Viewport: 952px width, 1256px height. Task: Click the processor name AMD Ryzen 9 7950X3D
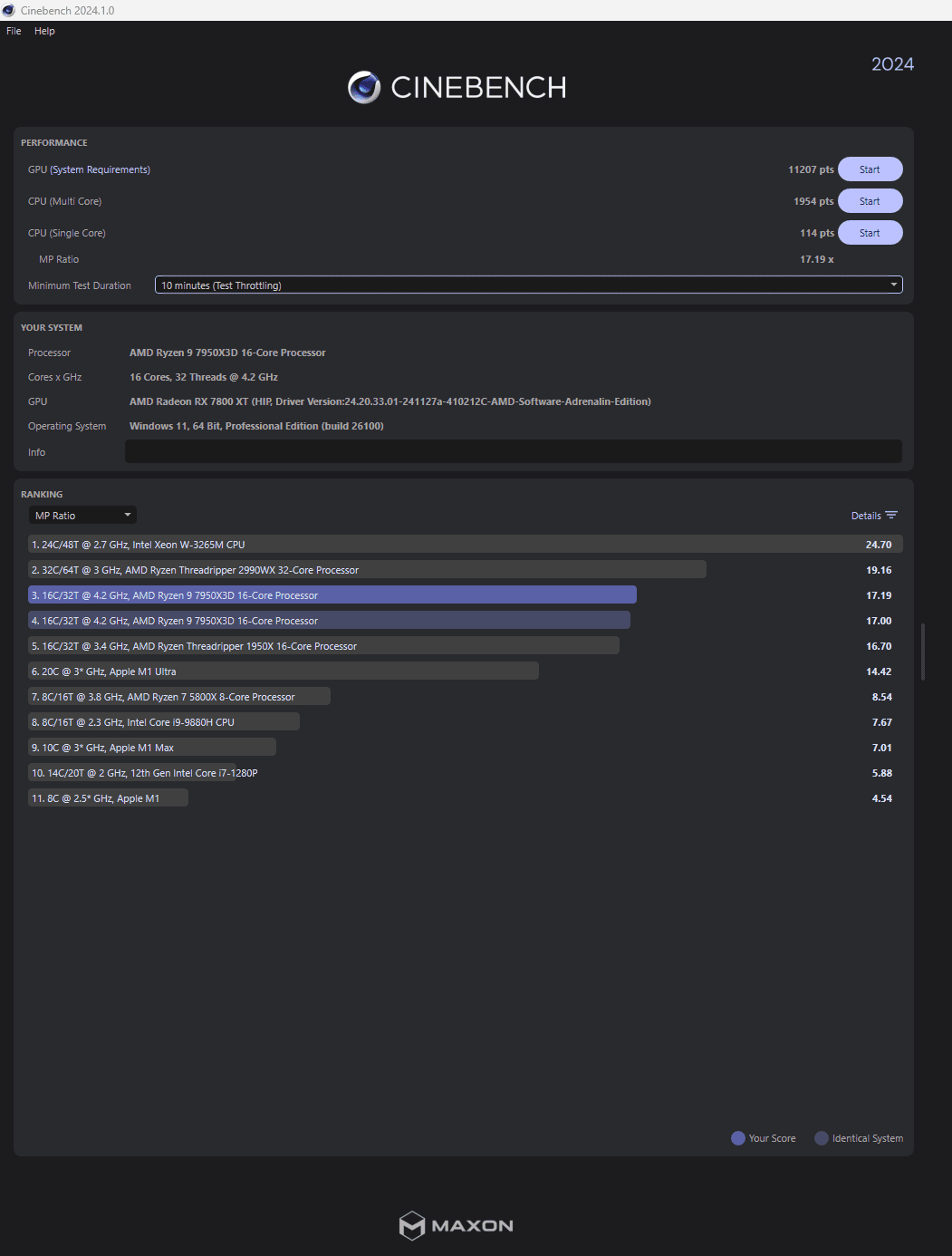(x=227, y=353)
